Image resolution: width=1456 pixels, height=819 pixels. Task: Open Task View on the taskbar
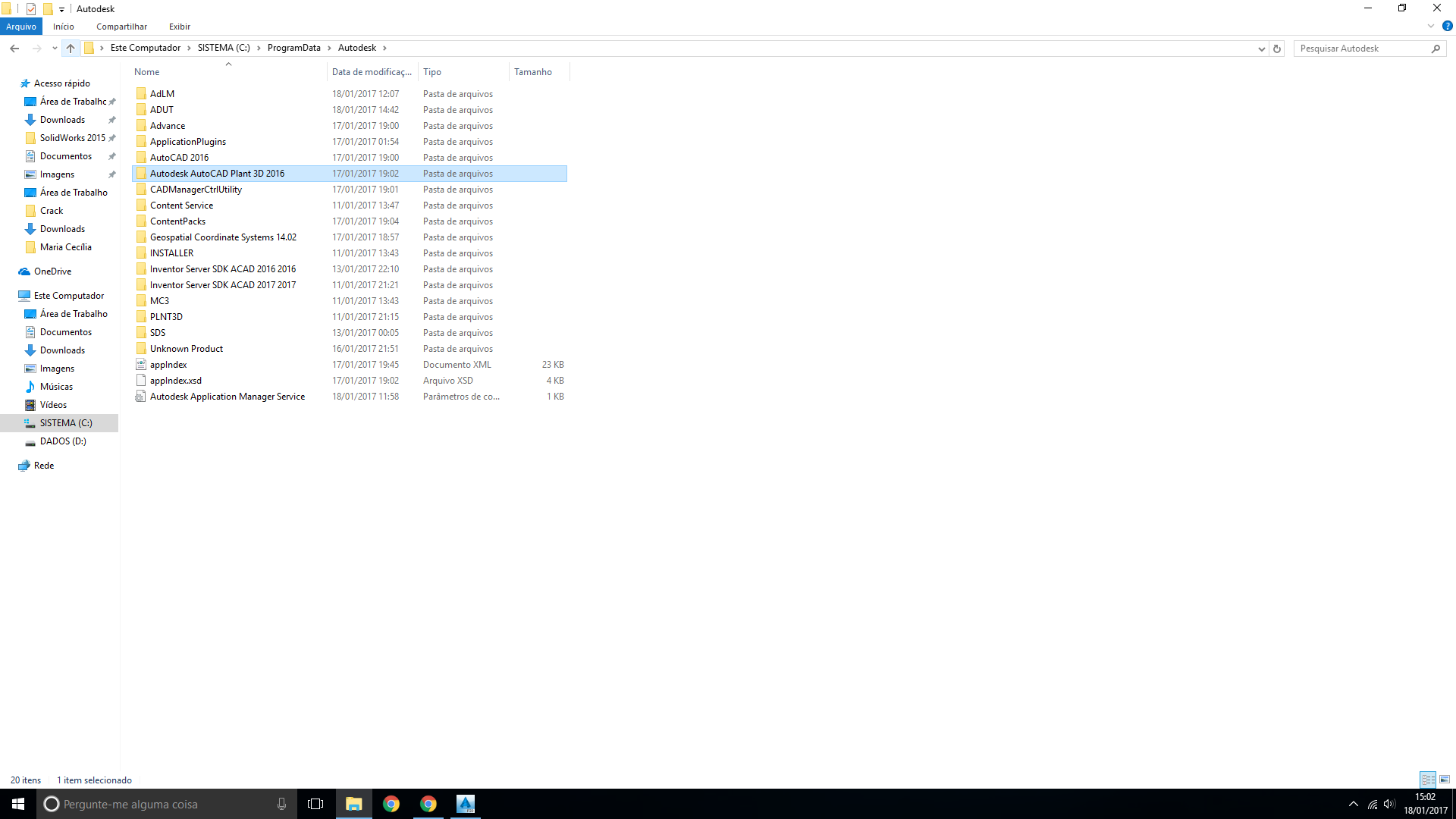[315, 804]
